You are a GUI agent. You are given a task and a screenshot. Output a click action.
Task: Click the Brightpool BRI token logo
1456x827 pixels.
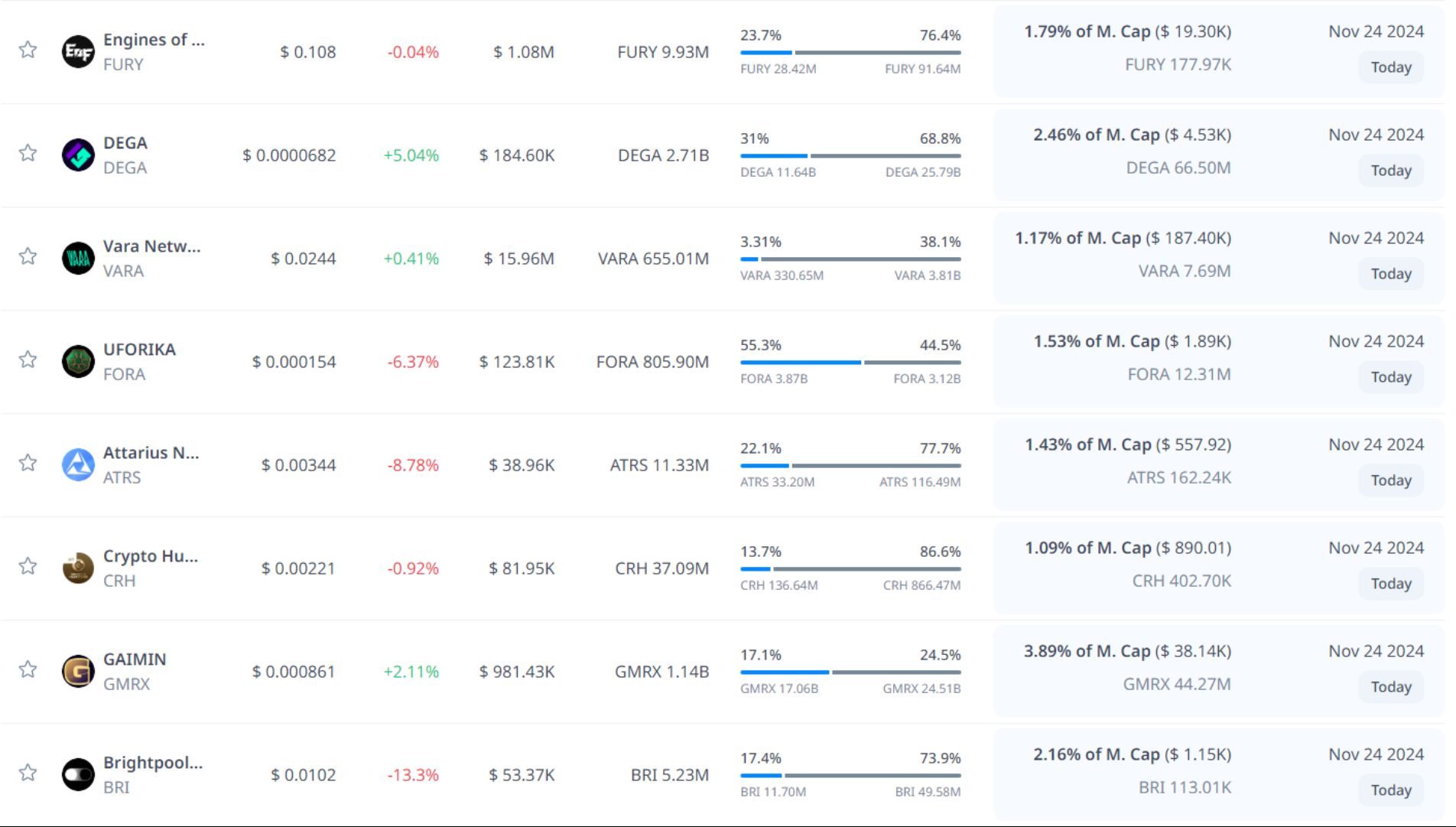pyautogui.click(x=78, y=775)
